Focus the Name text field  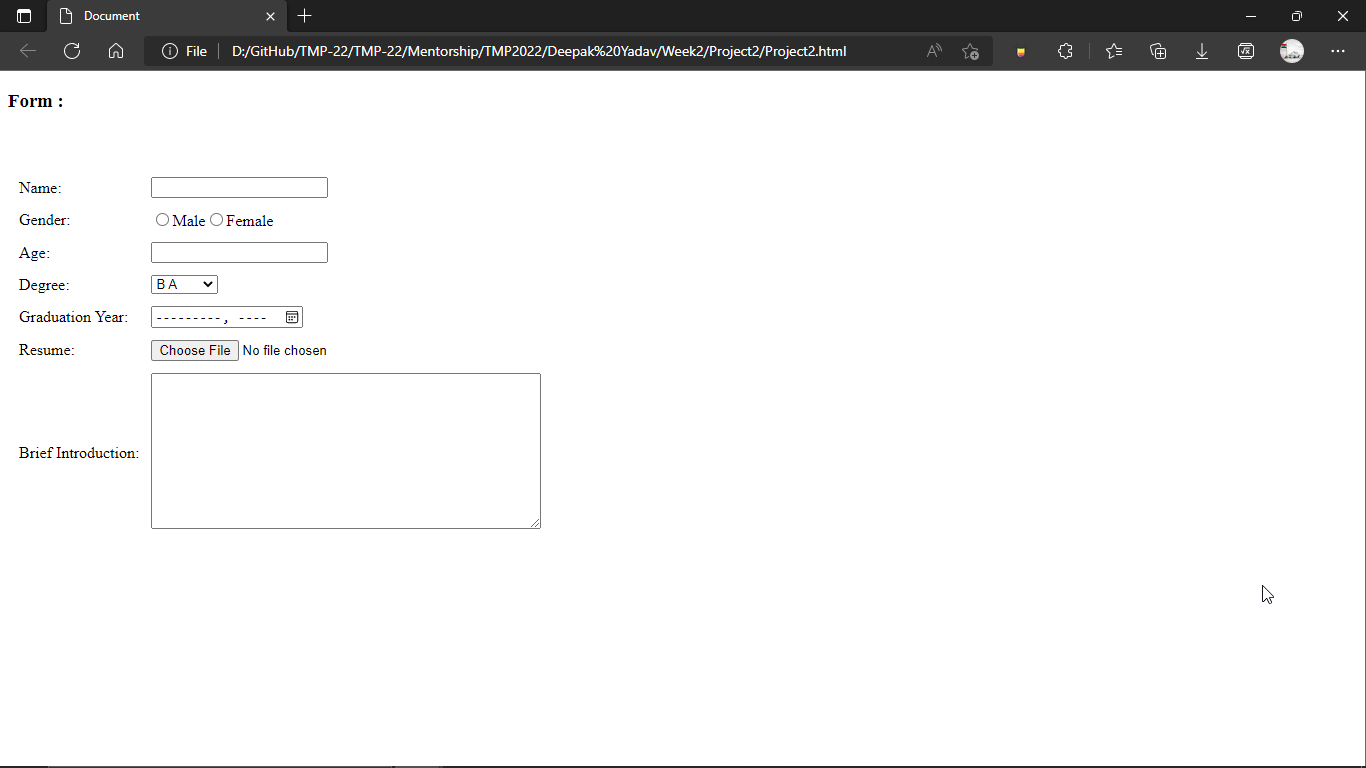[x=239, y=188]
